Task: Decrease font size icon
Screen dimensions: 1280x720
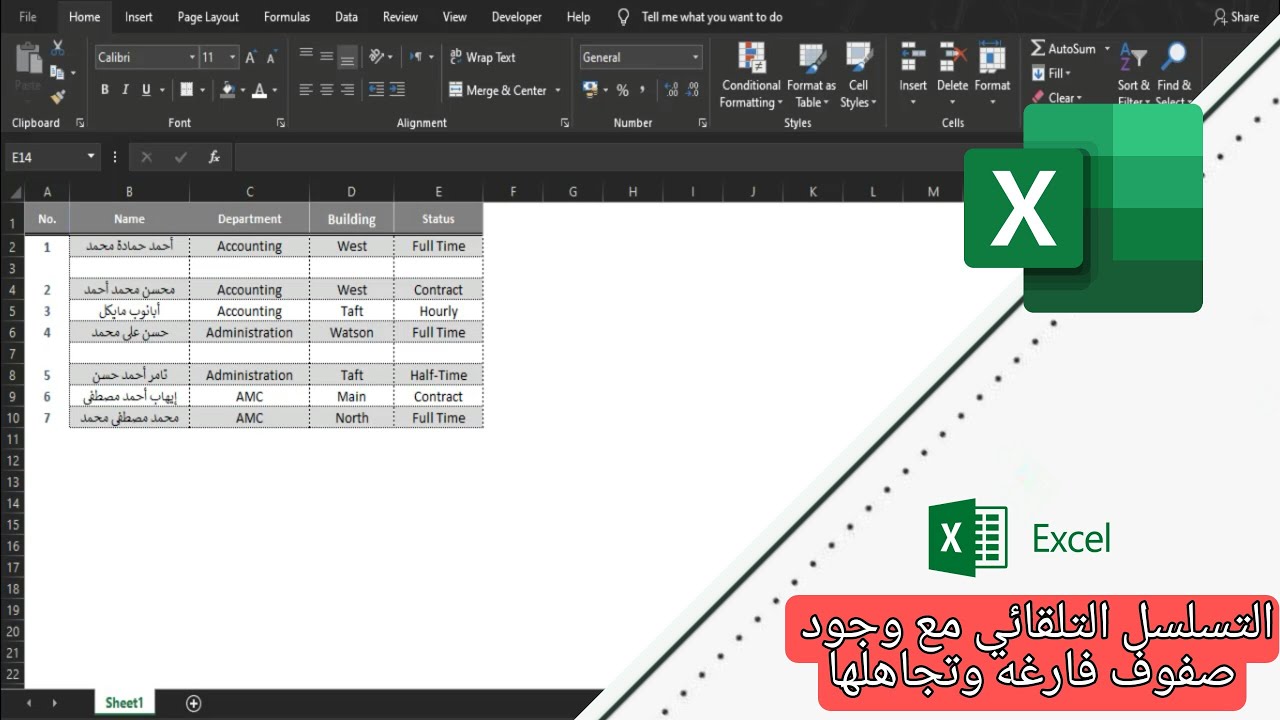Action: coord(271,57)
